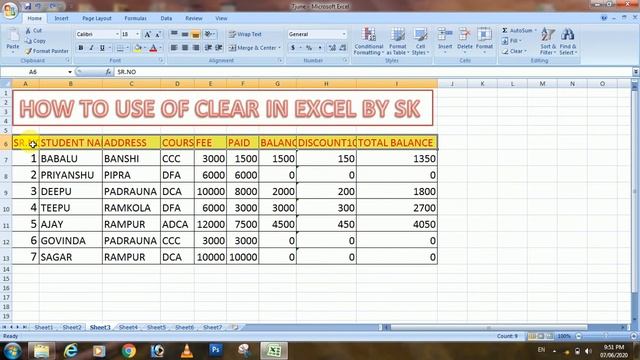The image size is (640, 360).
Task: Insert cells with the Insert button
Action: pyautogui.click(x=445, y=40)
